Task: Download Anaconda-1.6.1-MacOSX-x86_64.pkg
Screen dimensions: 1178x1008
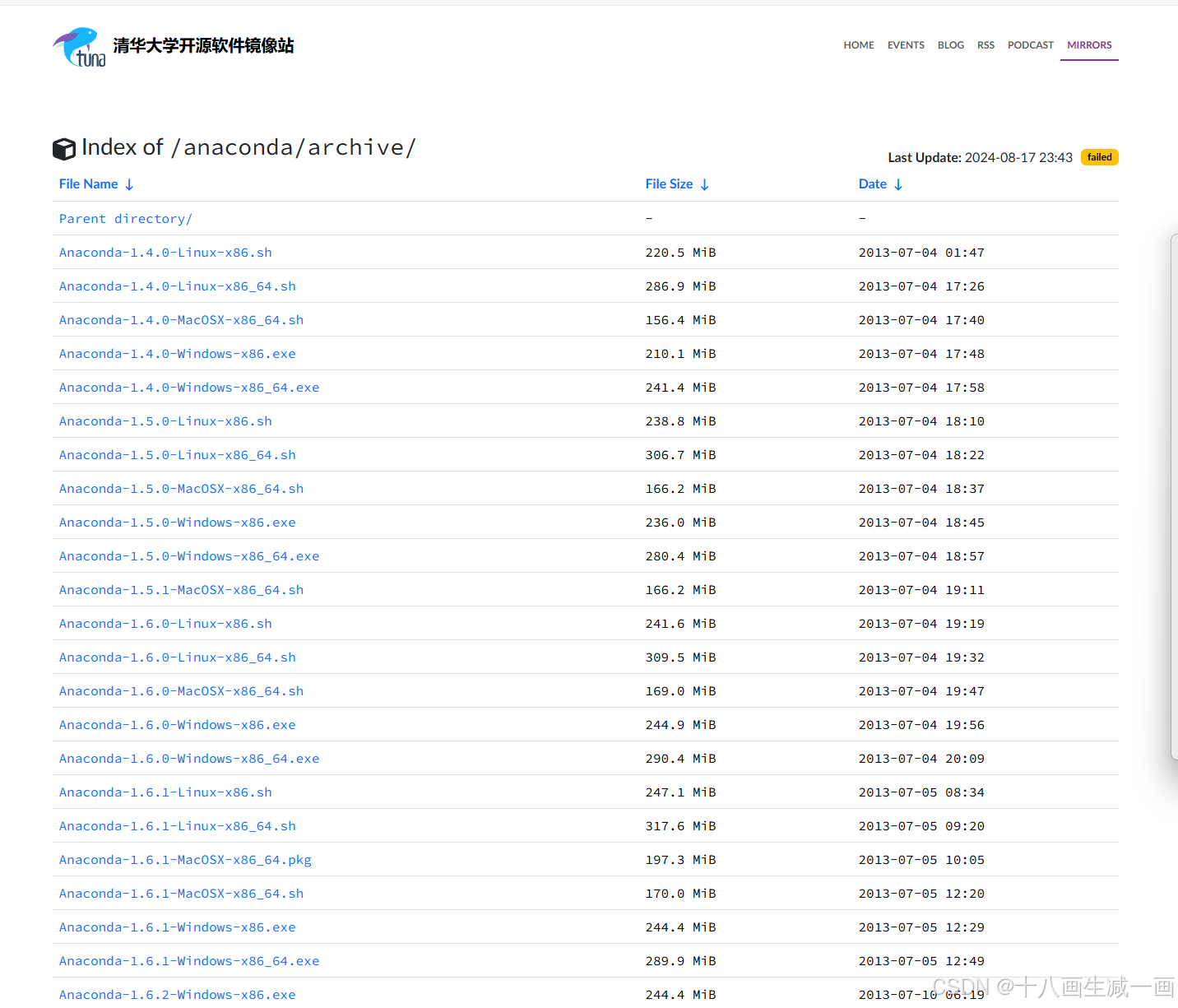Action: click(x=185, y=860)
